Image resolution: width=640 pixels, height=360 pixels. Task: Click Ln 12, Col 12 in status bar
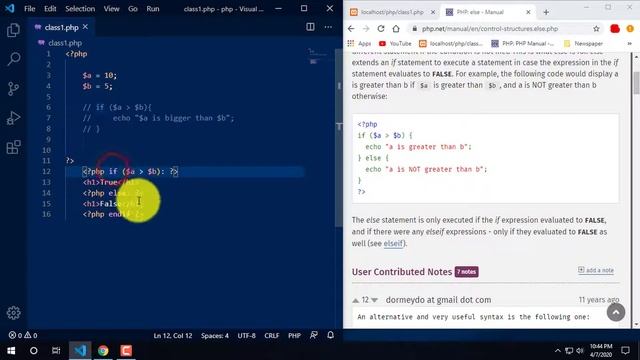(x=173, y=336)
